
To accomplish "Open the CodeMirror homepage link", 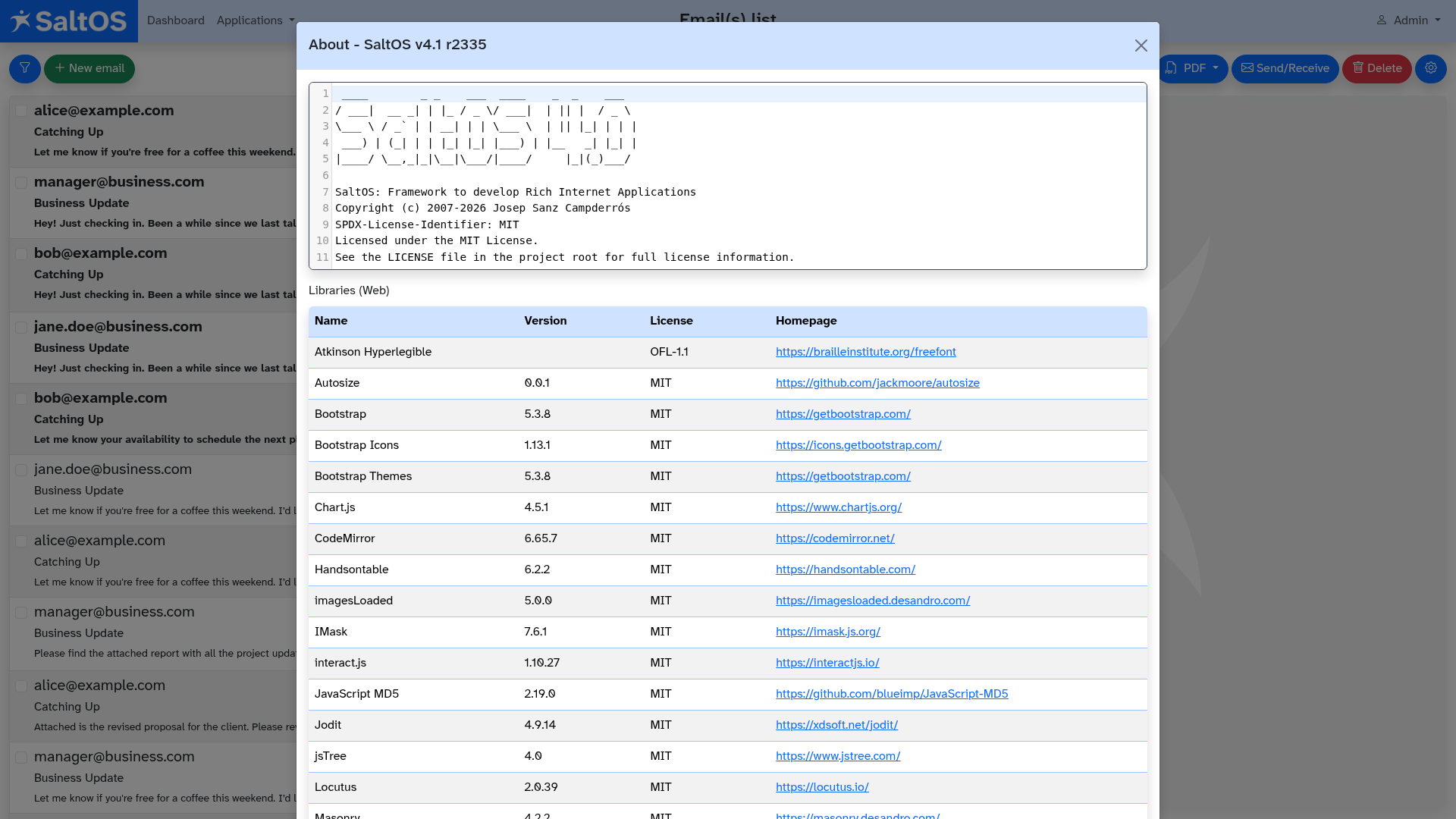I will point(834,538).
